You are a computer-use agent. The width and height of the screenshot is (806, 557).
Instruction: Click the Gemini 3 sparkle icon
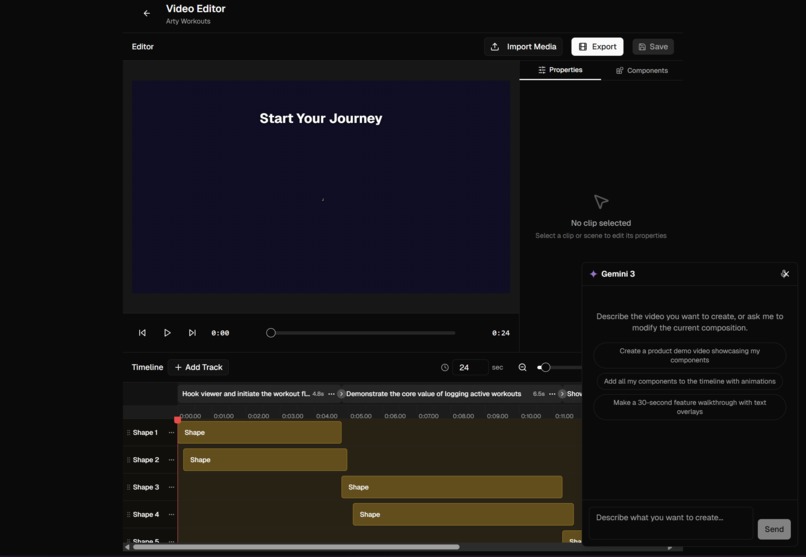tap(593, 274)
